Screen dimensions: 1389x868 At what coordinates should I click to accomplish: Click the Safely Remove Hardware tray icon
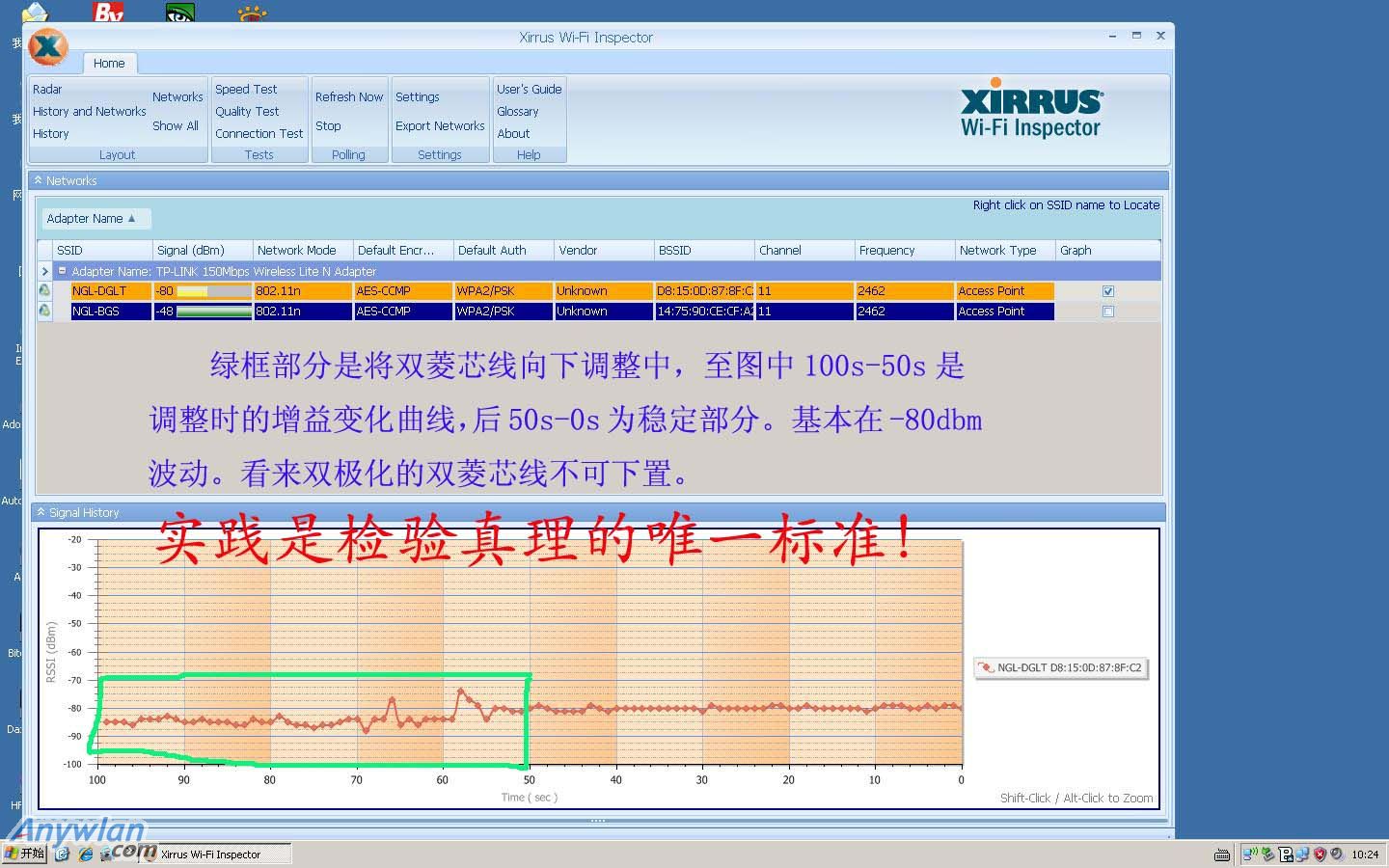click(1268, 854)
